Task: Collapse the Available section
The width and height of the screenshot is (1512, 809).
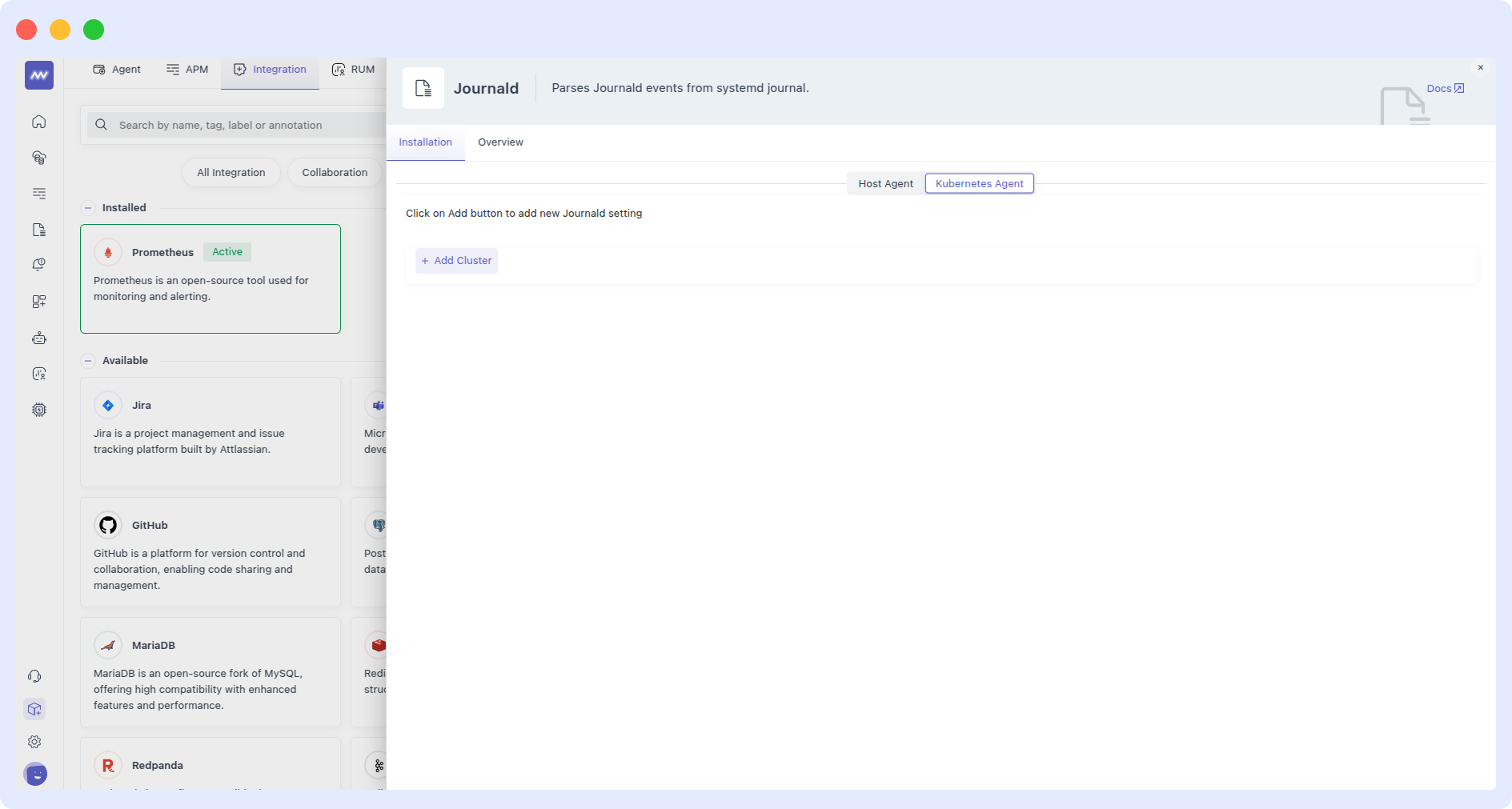Action: (86, 360)
